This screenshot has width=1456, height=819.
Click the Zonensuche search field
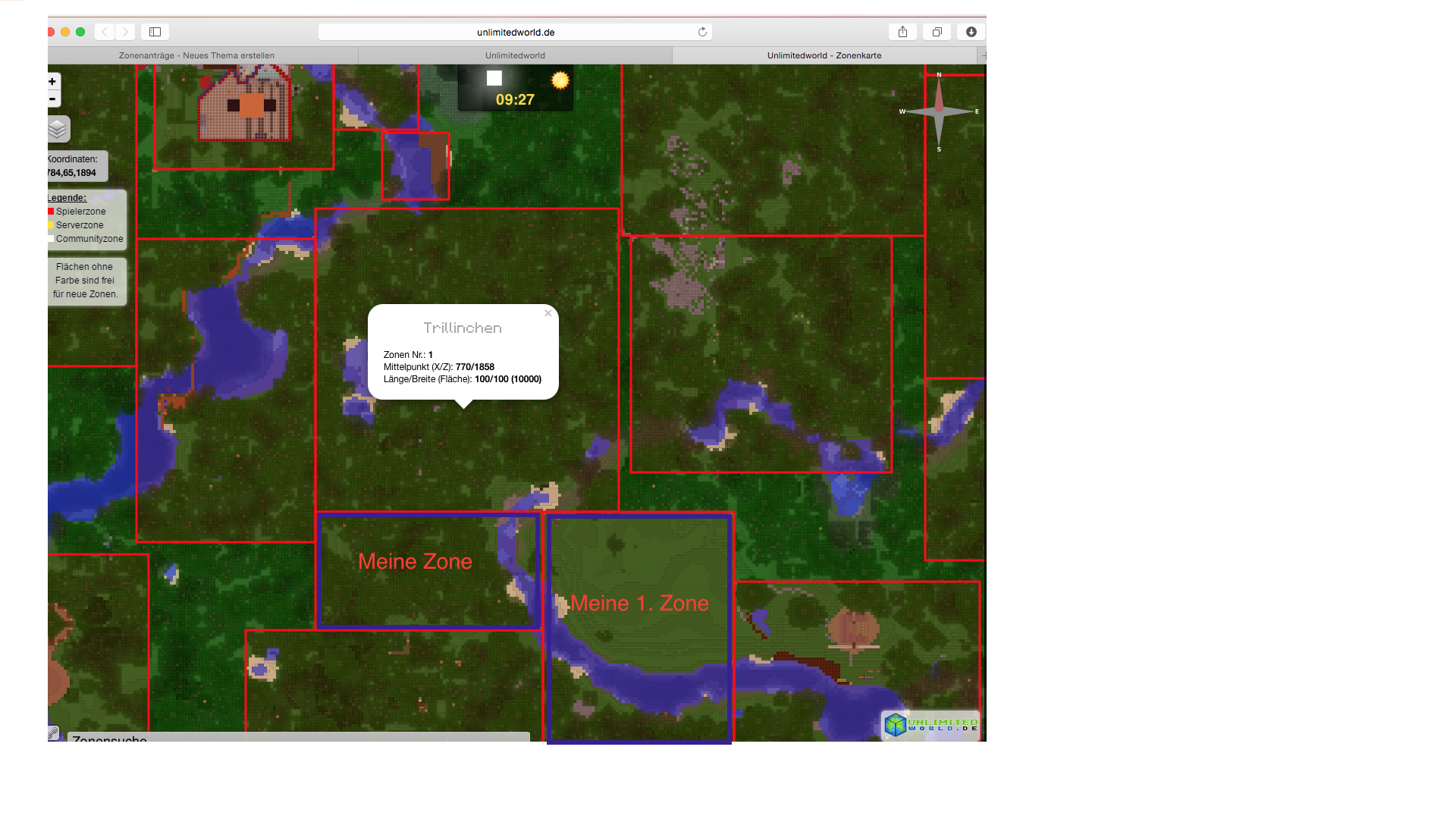298,737
